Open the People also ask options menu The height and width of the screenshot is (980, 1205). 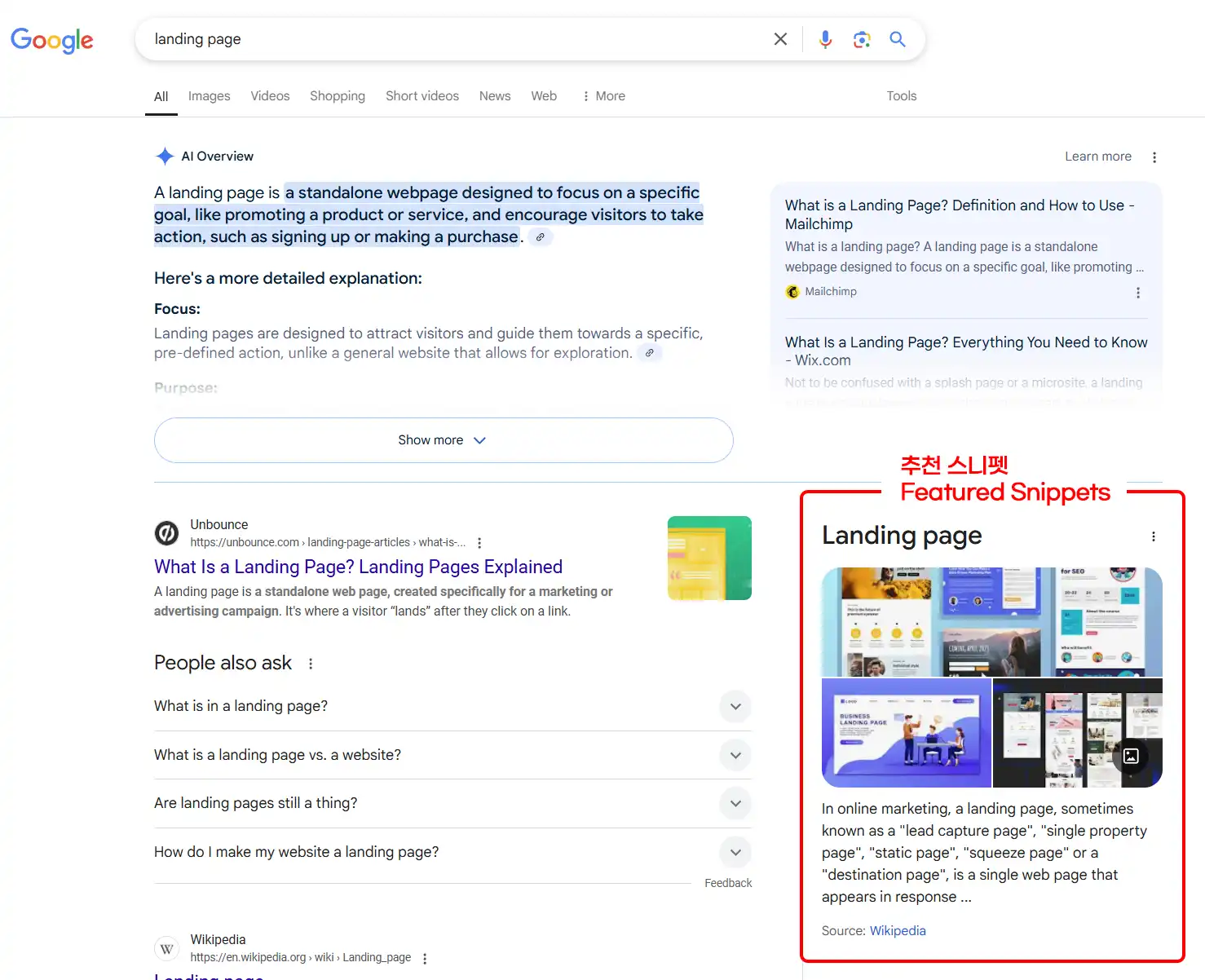pyautogui.click(x=310, y=664)
